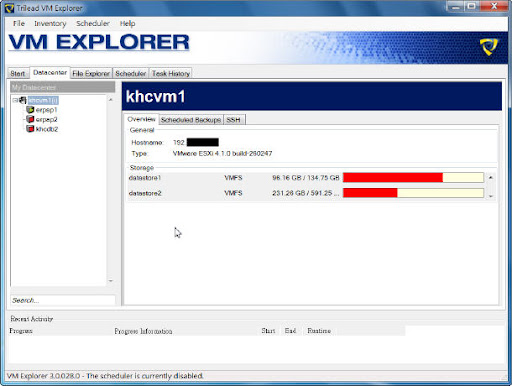The height and width of the screenshot is (386, 512).
Task: Focus the Search input field
Action: pos(63,300)
